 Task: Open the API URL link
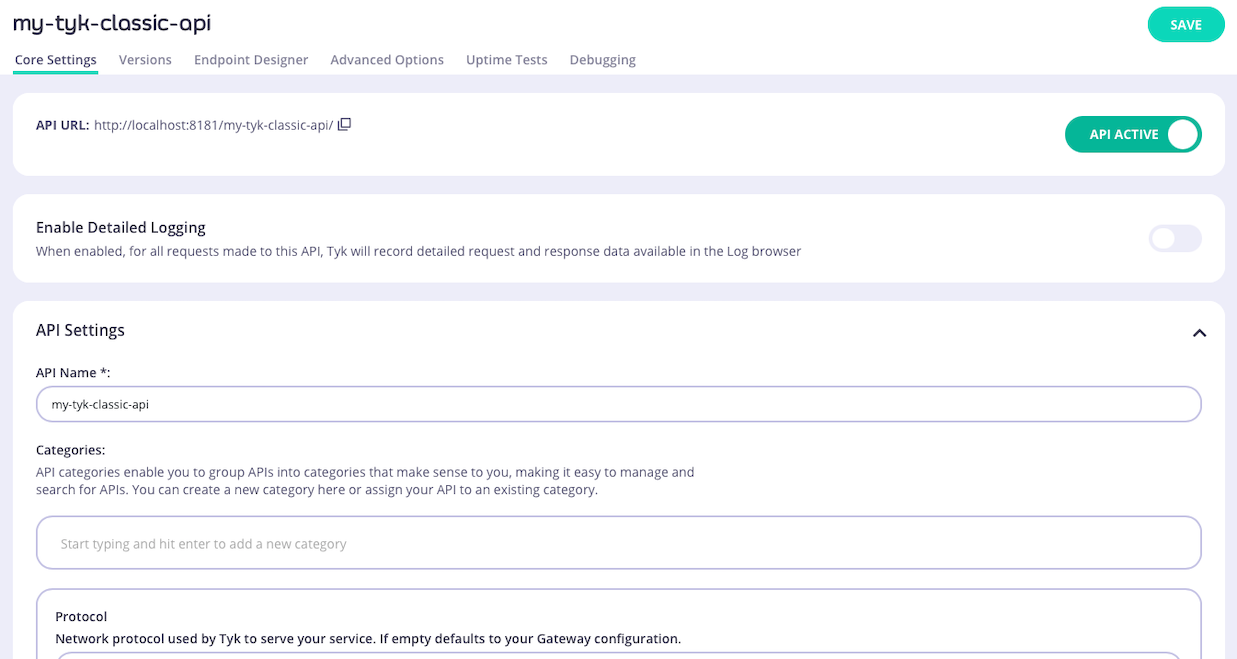point(217,124)
